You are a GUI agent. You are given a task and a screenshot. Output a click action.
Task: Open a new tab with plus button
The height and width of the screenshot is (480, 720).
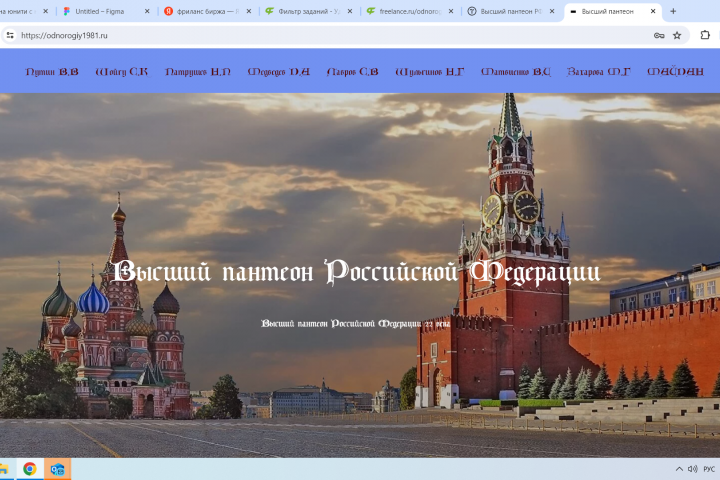pos(673,11)
